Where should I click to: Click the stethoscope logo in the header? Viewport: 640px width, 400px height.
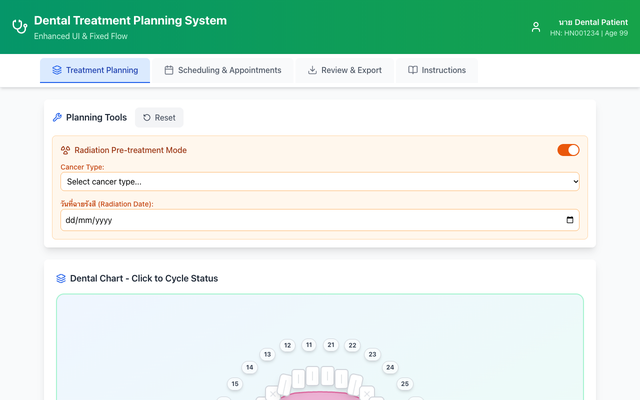[20, 27]
